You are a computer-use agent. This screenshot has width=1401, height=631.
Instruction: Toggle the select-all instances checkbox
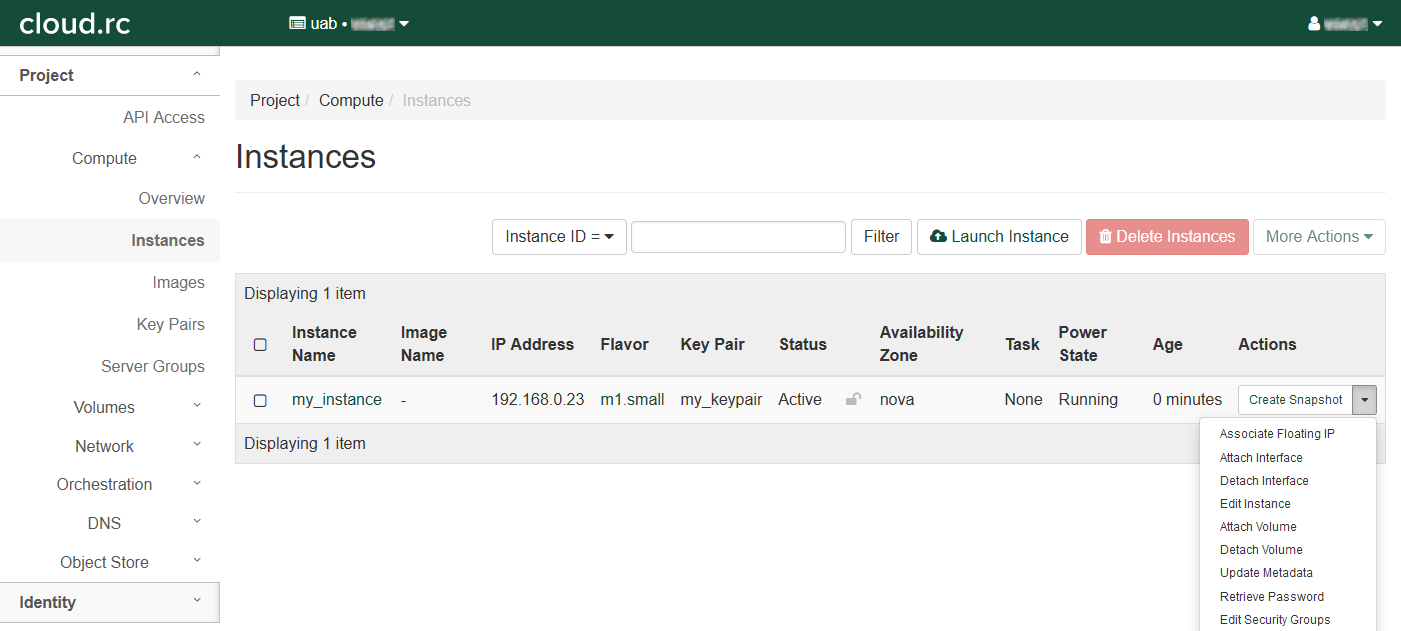[260, 345]
